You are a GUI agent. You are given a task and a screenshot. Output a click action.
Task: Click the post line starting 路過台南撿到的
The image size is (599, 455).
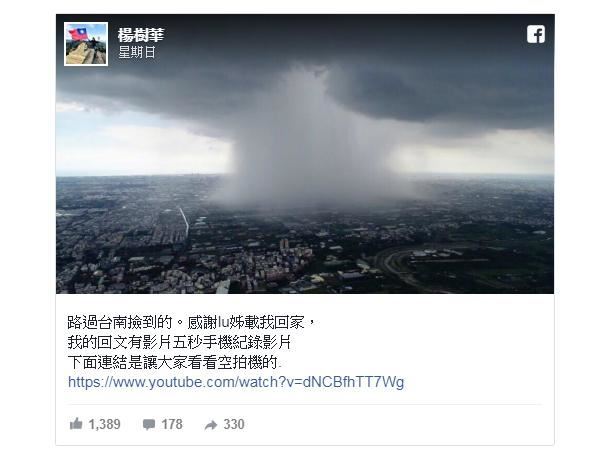click(x=191, y=322)
